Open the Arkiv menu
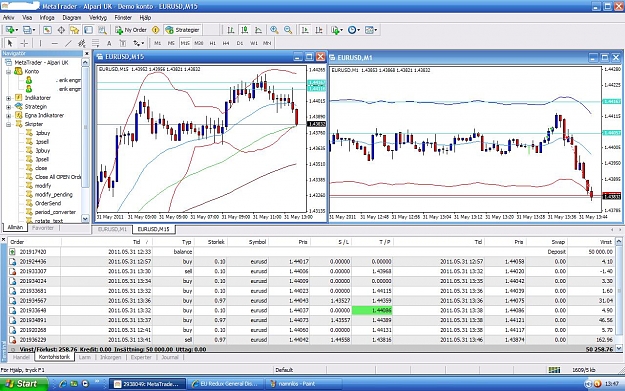The width and height of the screenshot is (625, 391). (x=8, y=18)
